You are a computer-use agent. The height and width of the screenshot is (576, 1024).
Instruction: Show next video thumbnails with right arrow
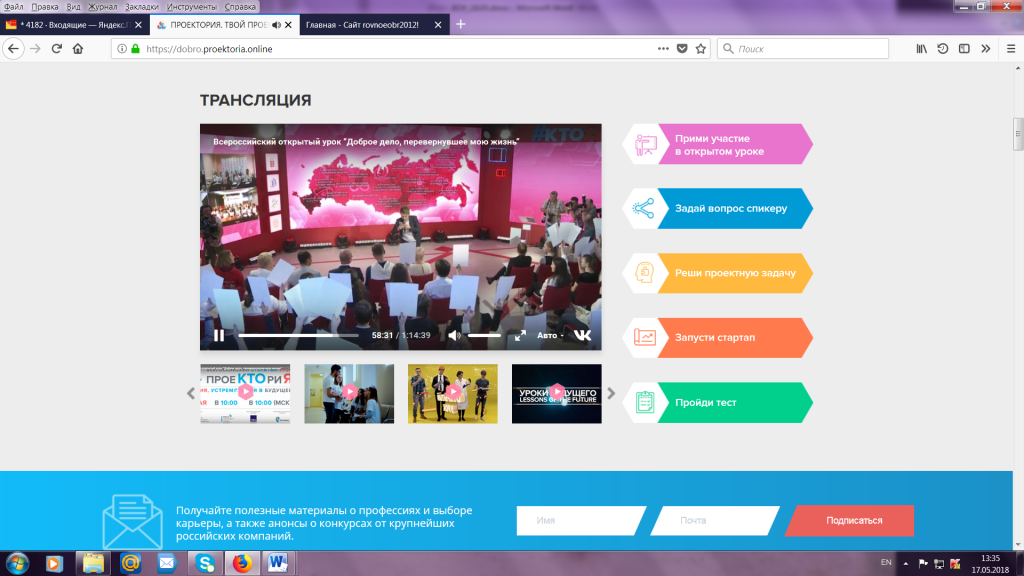click(x=611, y=393)
